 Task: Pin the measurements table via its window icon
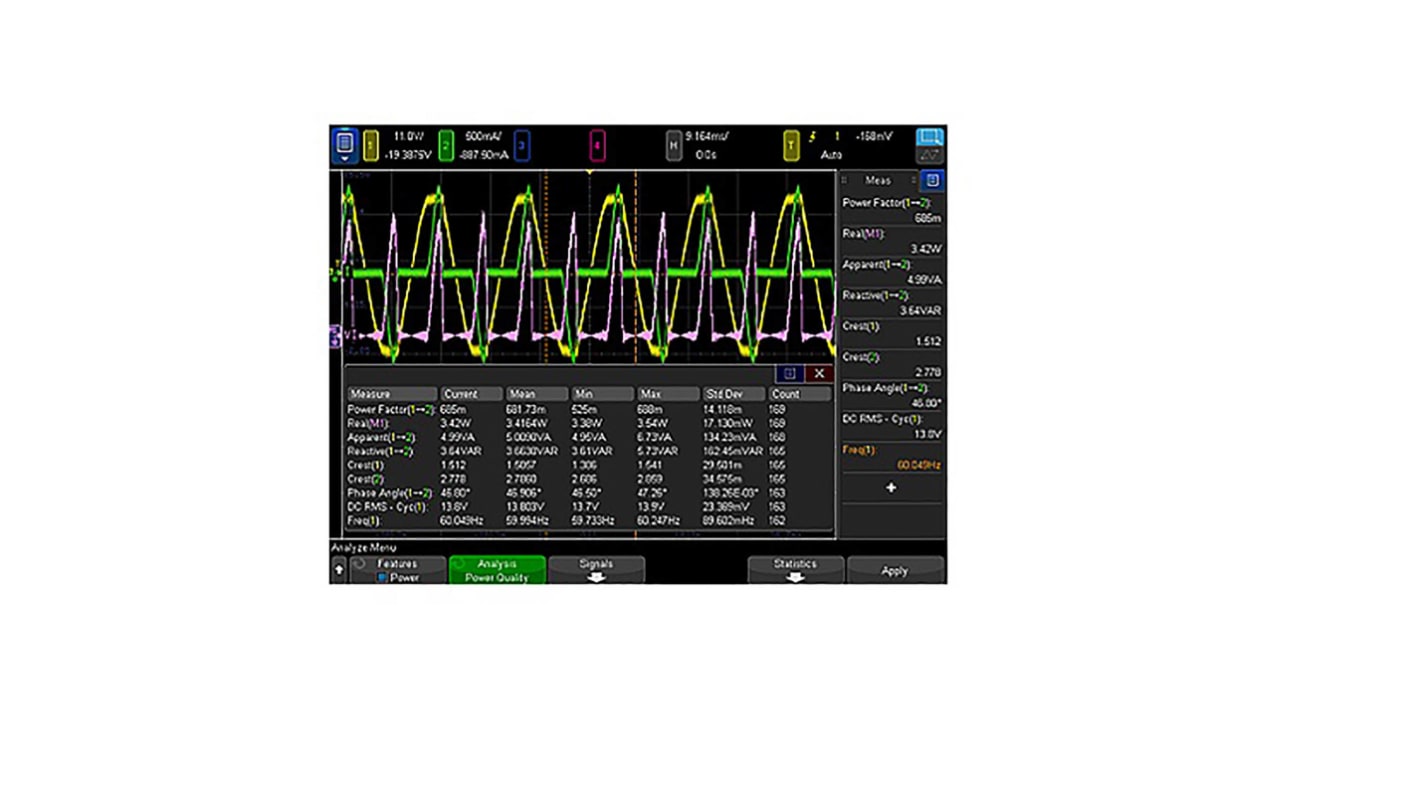point(789,373)
